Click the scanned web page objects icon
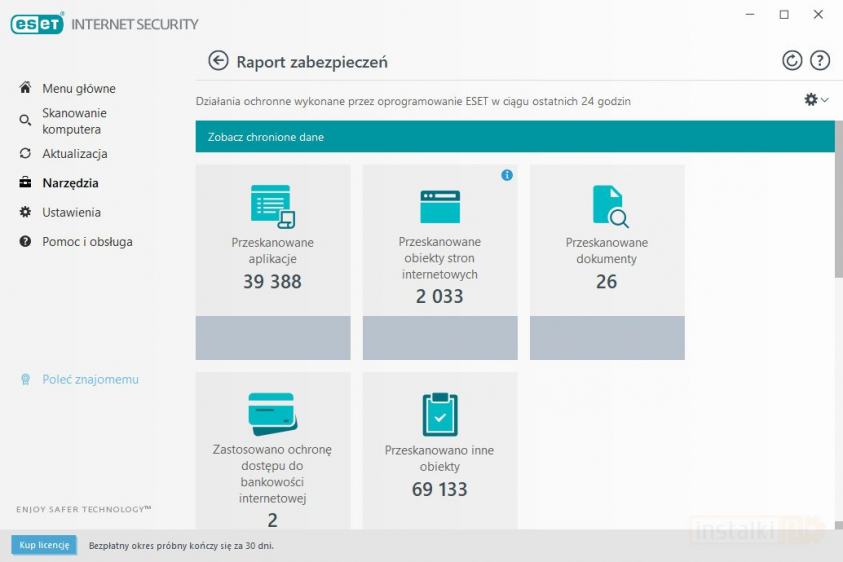The height and width of the screenshot is (562, 843). tap(440, 206)
